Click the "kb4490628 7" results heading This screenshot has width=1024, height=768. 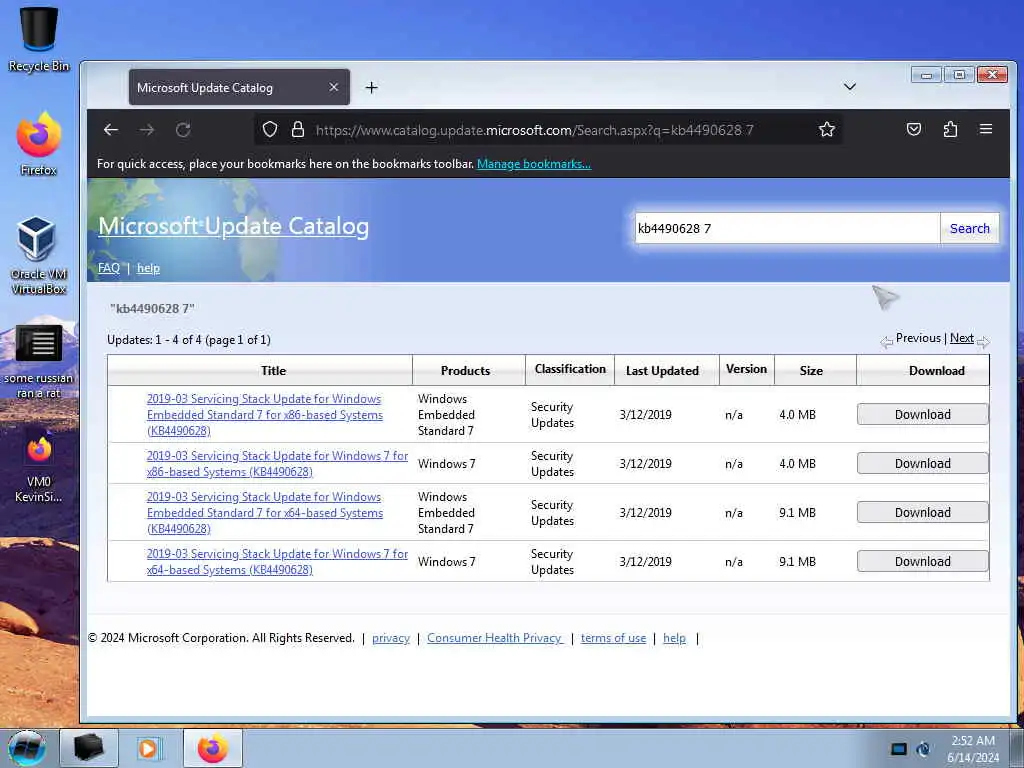click(x=152, y=308)
